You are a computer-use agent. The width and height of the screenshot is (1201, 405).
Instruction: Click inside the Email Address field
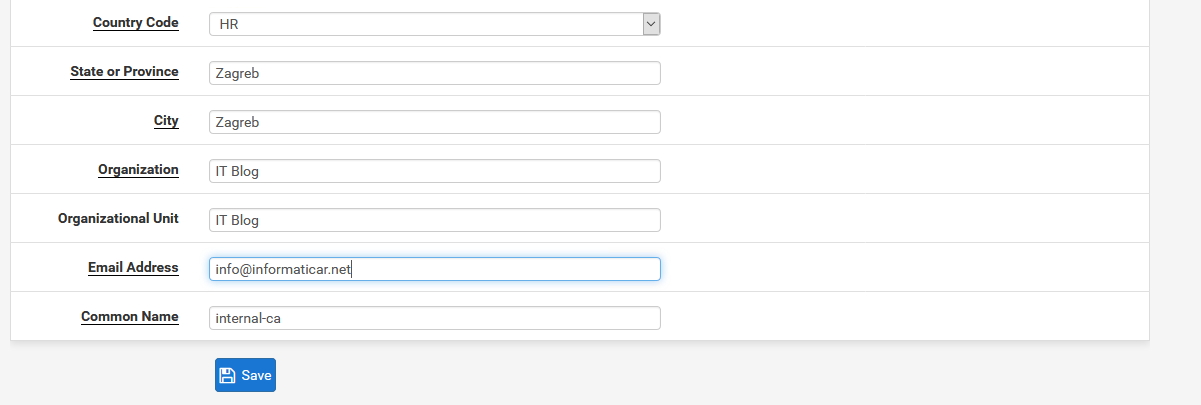pyautogui.click(x=435, y=269)
